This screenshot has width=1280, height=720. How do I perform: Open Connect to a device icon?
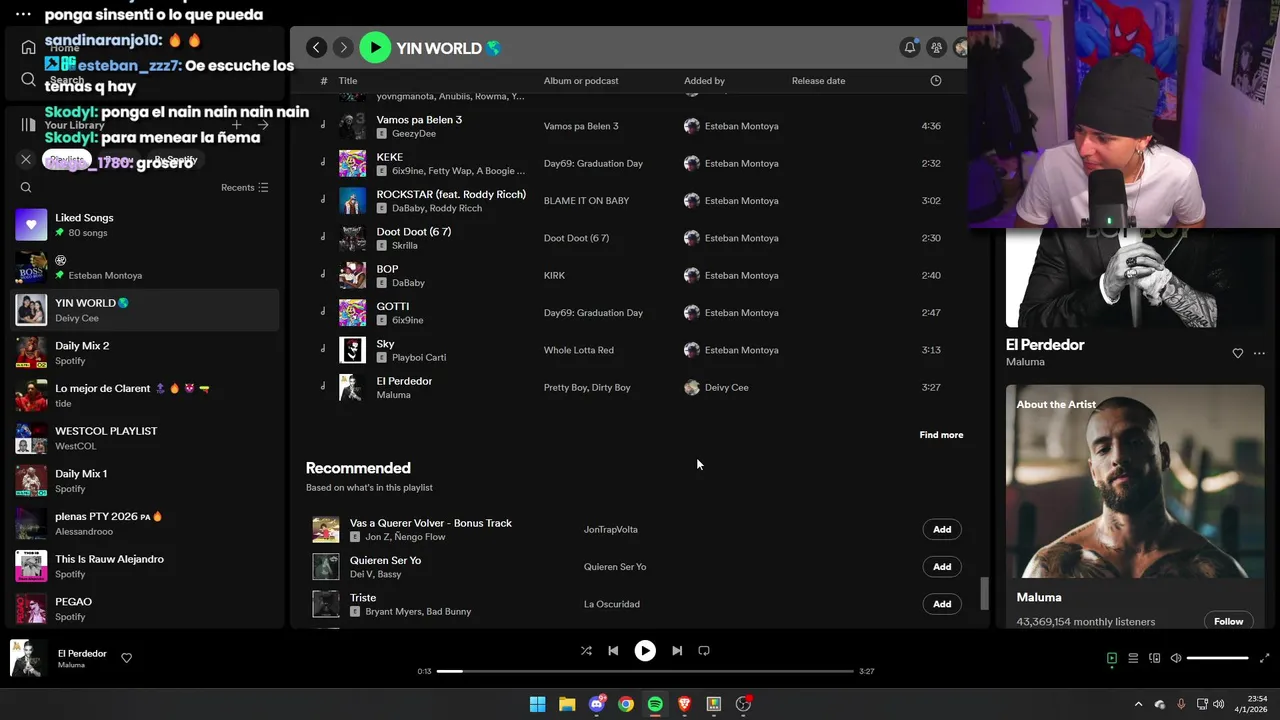pyautogui.click(x=1155, y=658)
